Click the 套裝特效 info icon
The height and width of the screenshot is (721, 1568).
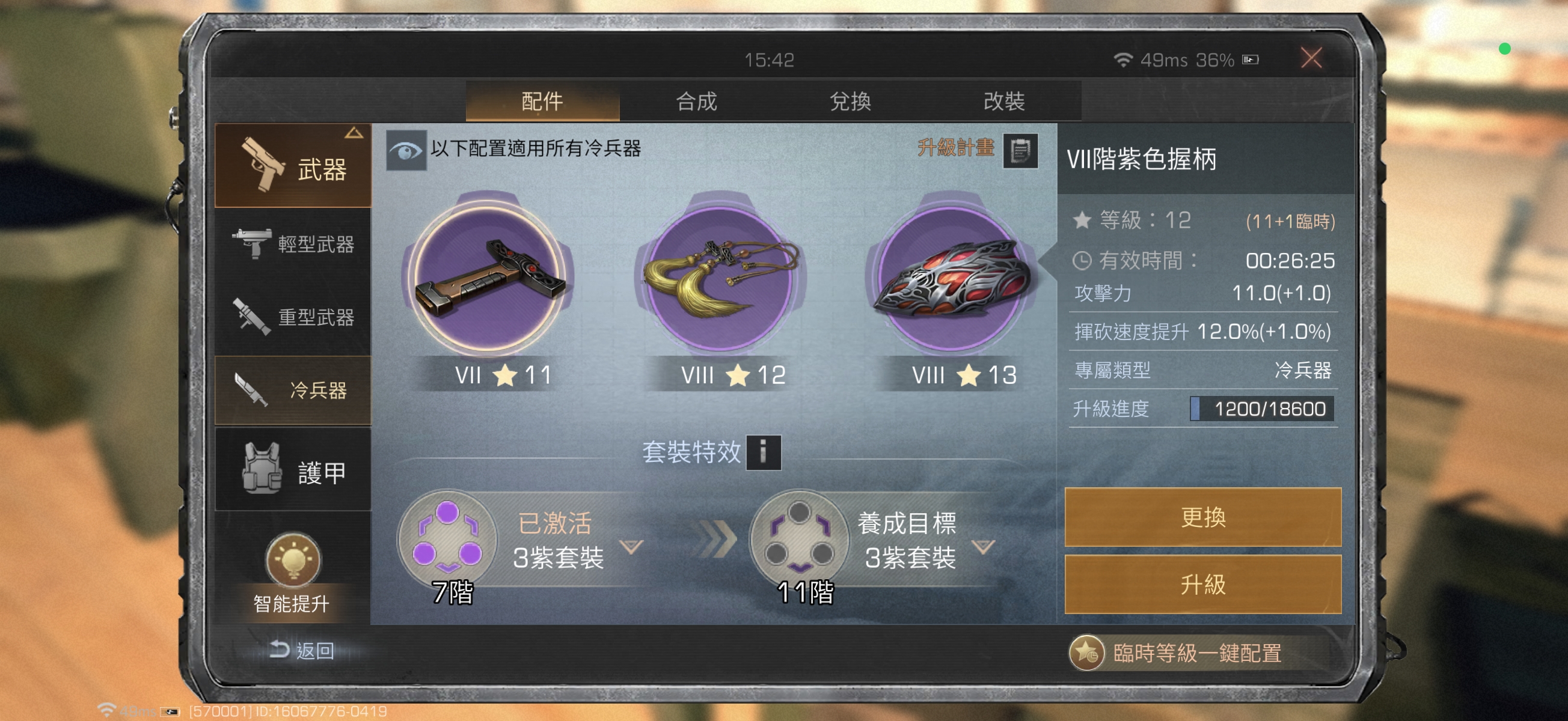pyautogui.click(x=764, y=452)
